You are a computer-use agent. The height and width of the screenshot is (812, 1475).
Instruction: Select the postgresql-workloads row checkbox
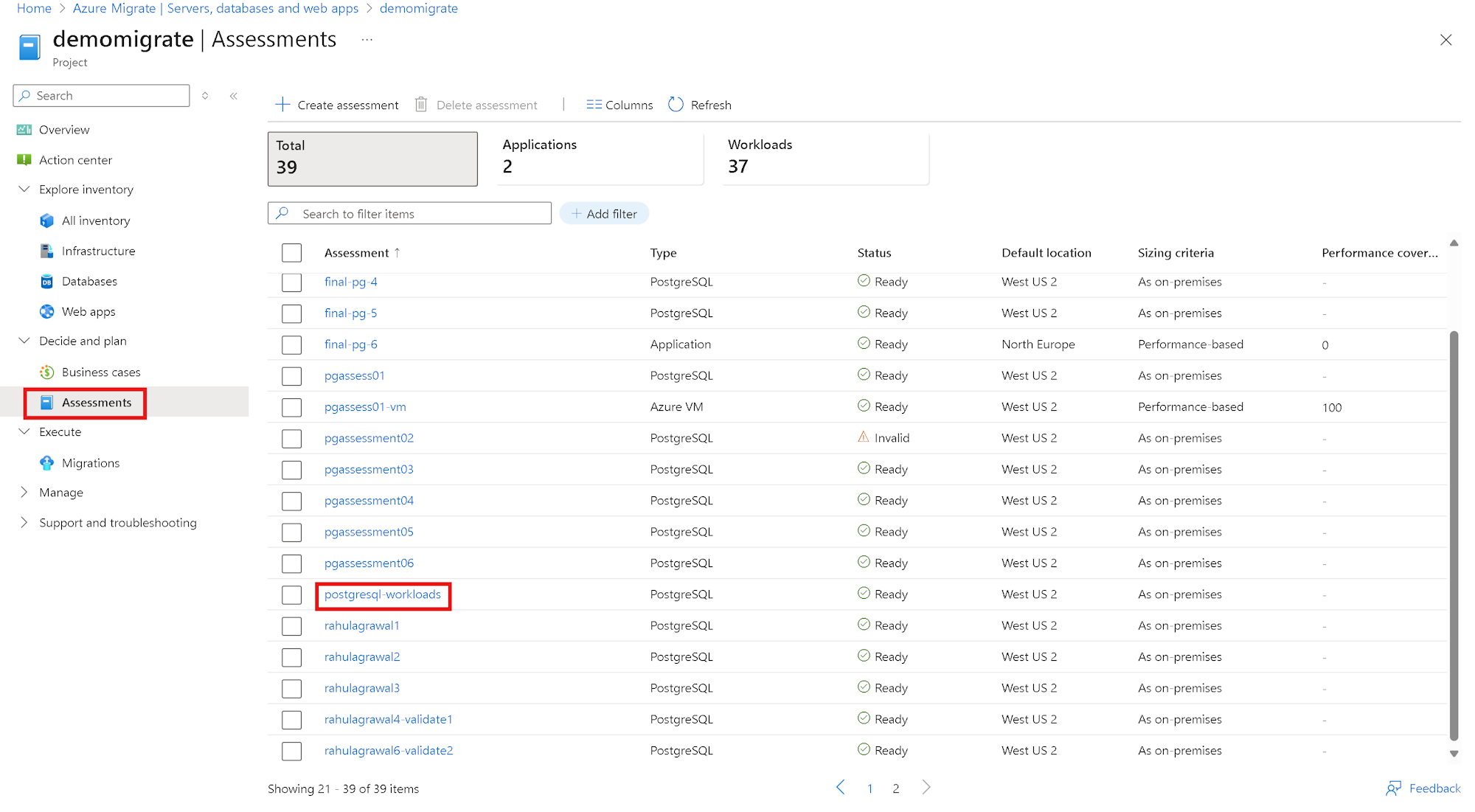(x=291, y=595)
